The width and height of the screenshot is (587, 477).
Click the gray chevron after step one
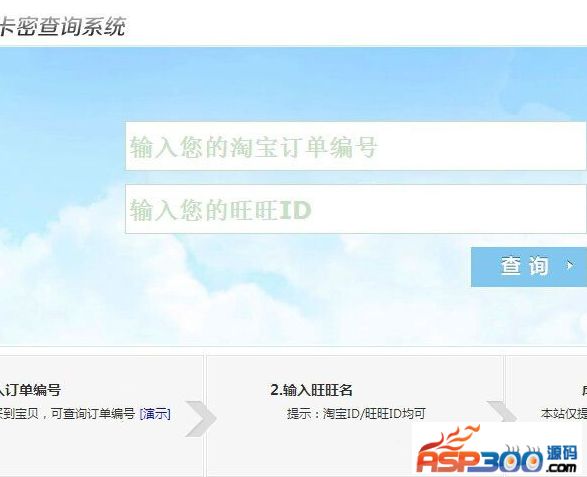click(201, 419)
